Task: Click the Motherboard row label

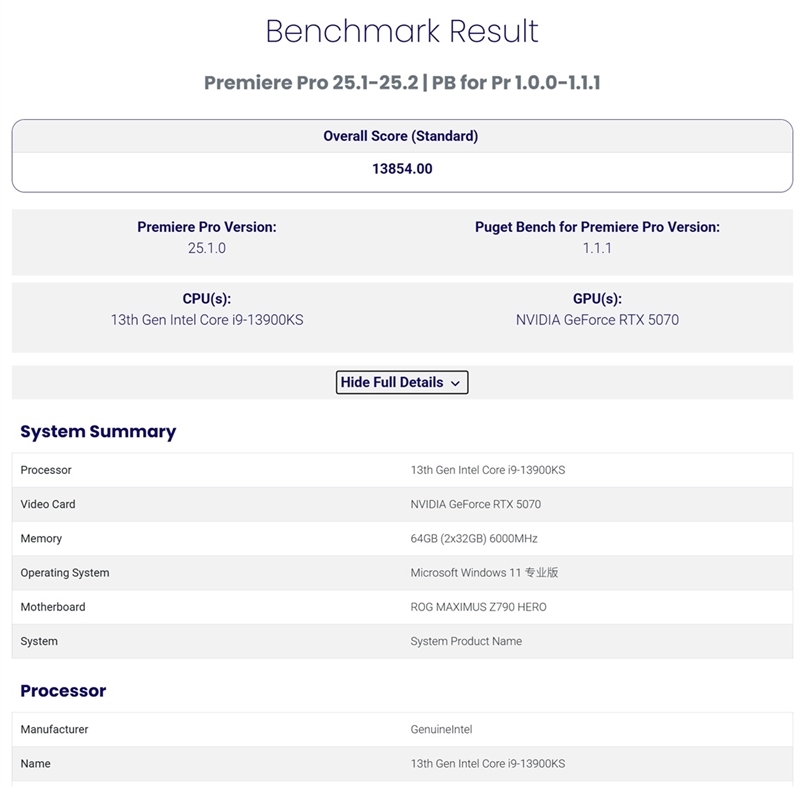Action: coord(53,607)
